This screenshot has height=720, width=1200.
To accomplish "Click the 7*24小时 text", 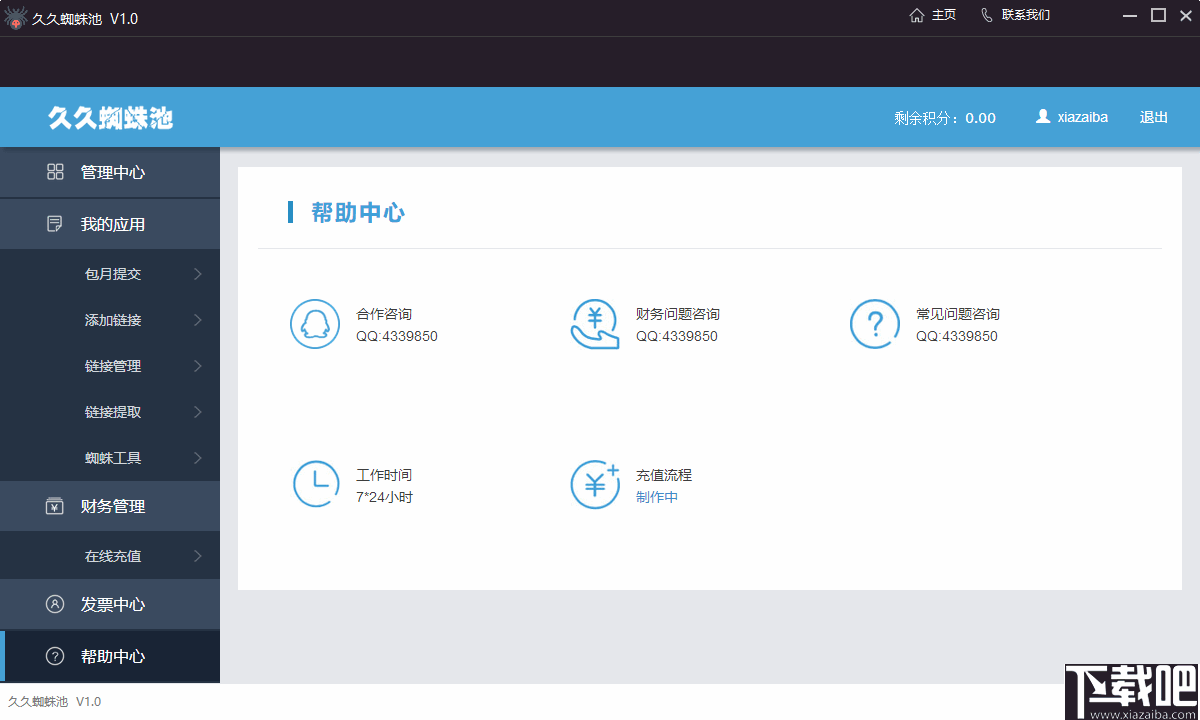I will [x=384, y=497].
